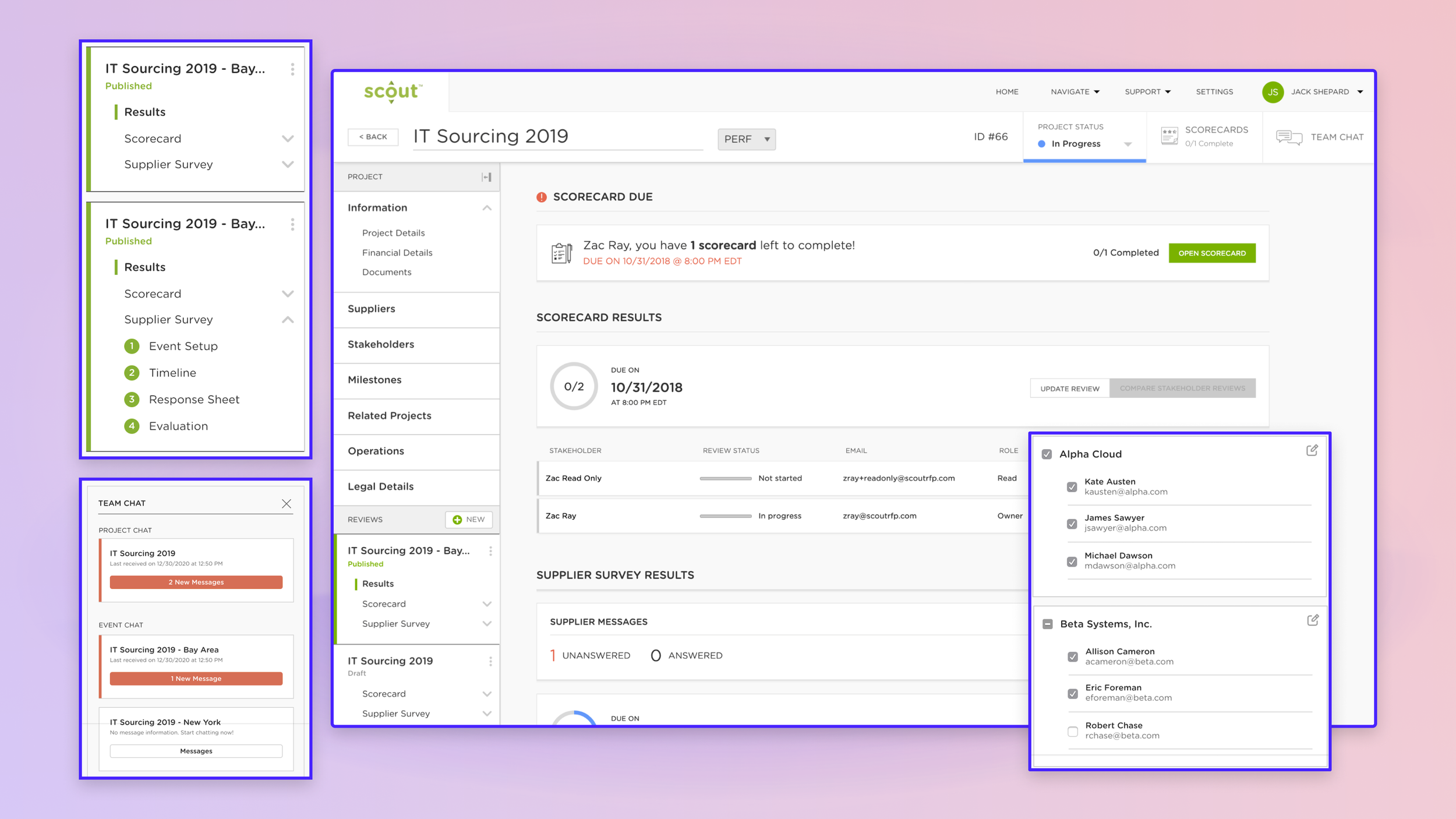Click edit icon for Alpha Cloud
The image size is (1456, 819).
coord(1312,450)
